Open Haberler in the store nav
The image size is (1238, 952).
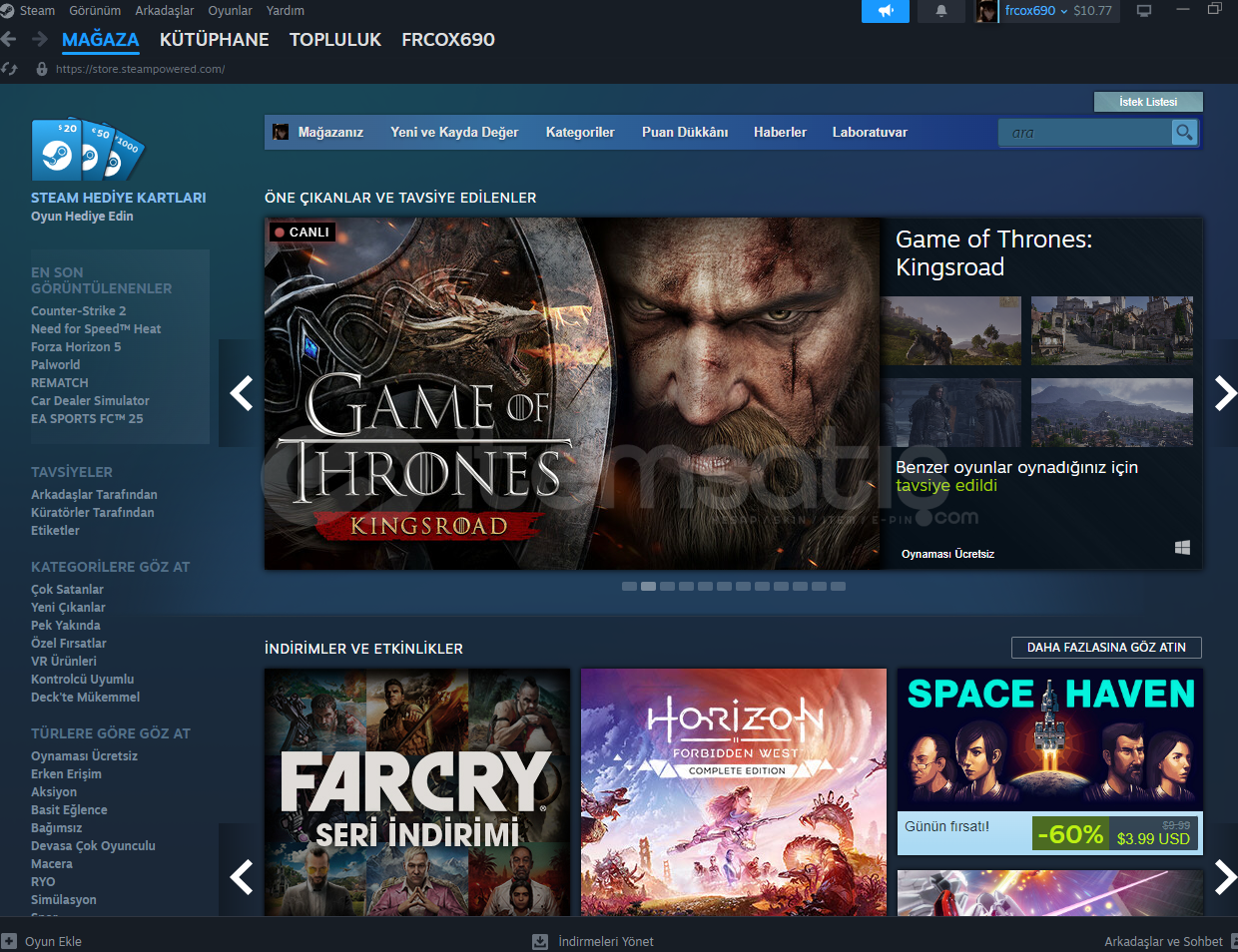(x=780, y=132)
